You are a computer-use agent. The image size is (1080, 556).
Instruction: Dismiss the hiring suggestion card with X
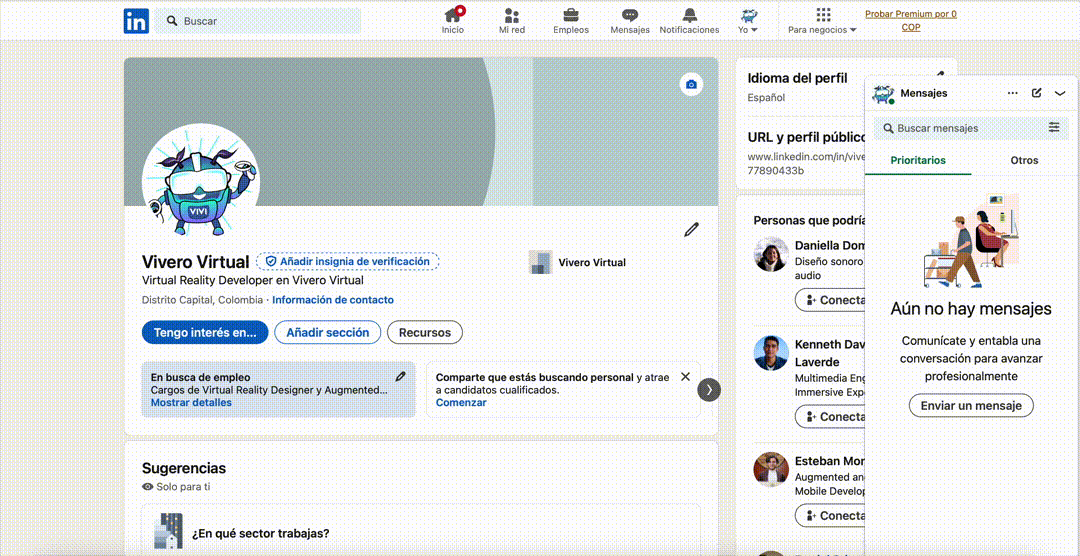point(685,377)
